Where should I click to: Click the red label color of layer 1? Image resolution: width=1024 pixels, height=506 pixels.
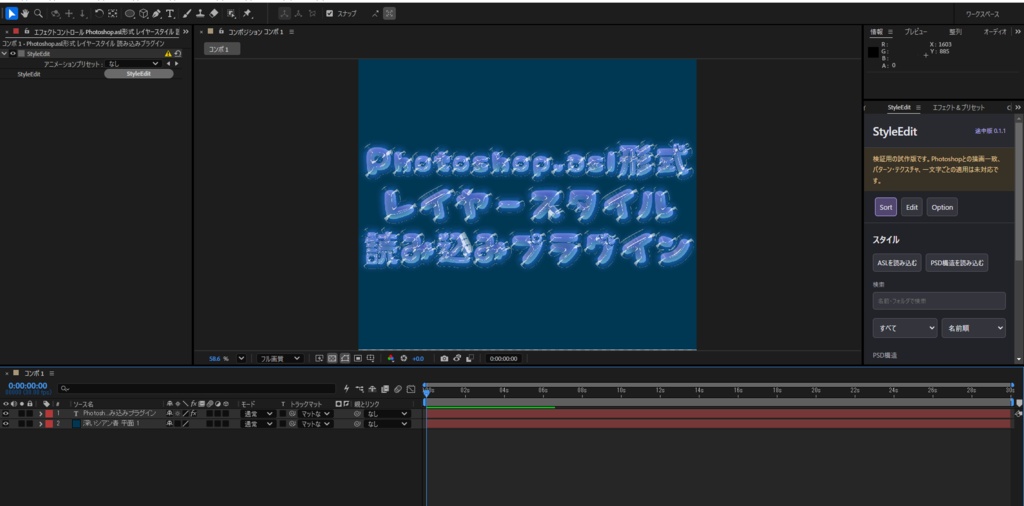coord(49,413)
